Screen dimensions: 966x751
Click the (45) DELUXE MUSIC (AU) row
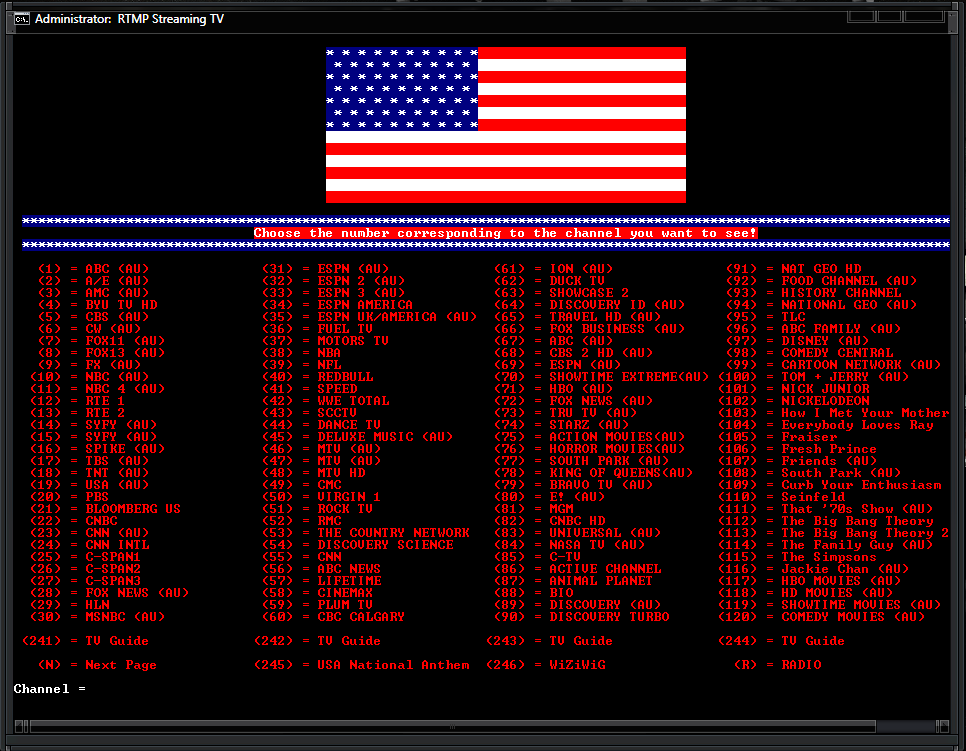[358, 437]
